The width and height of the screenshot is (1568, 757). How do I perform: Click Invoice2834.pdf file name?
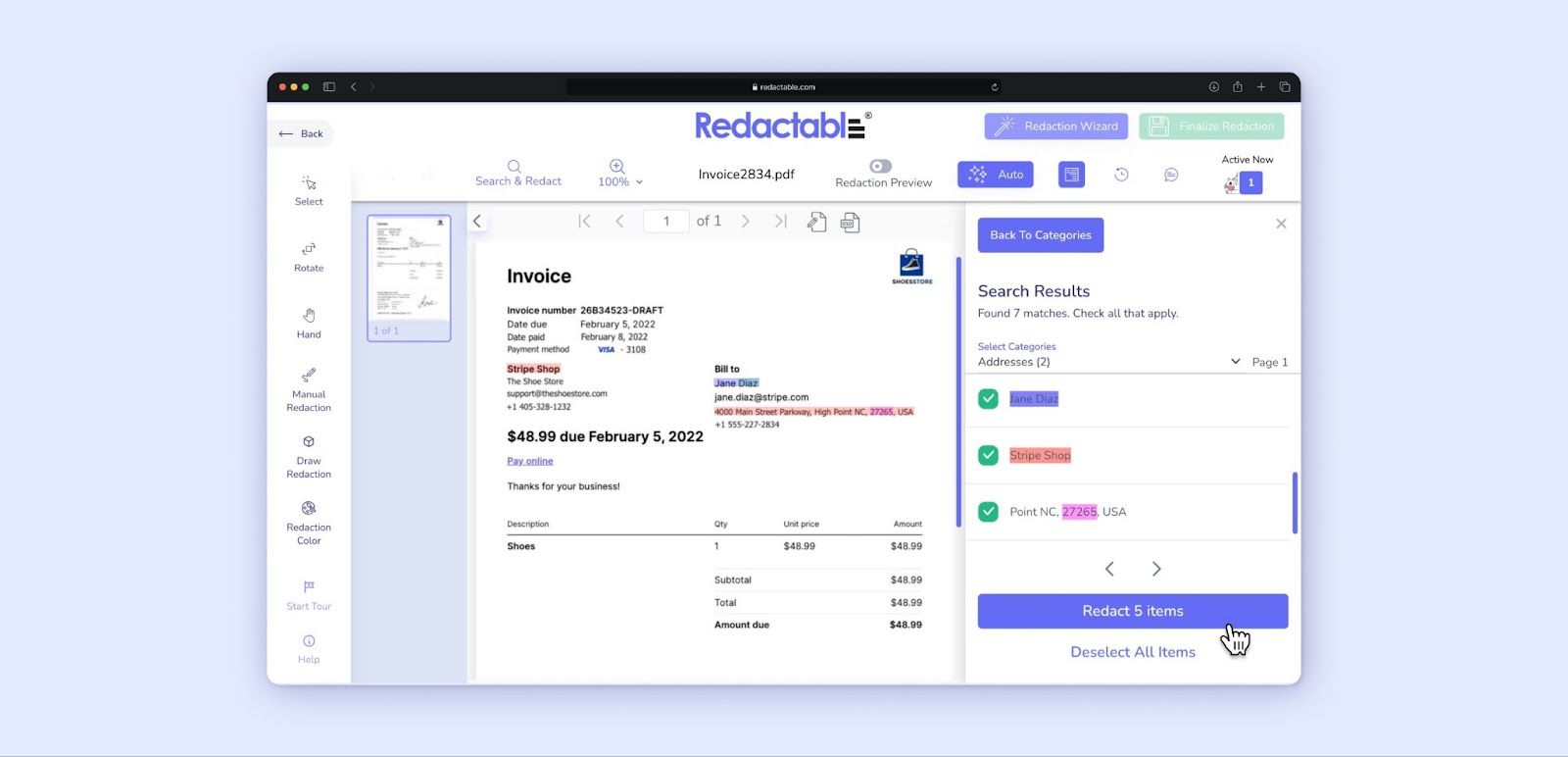click(747, 175)
